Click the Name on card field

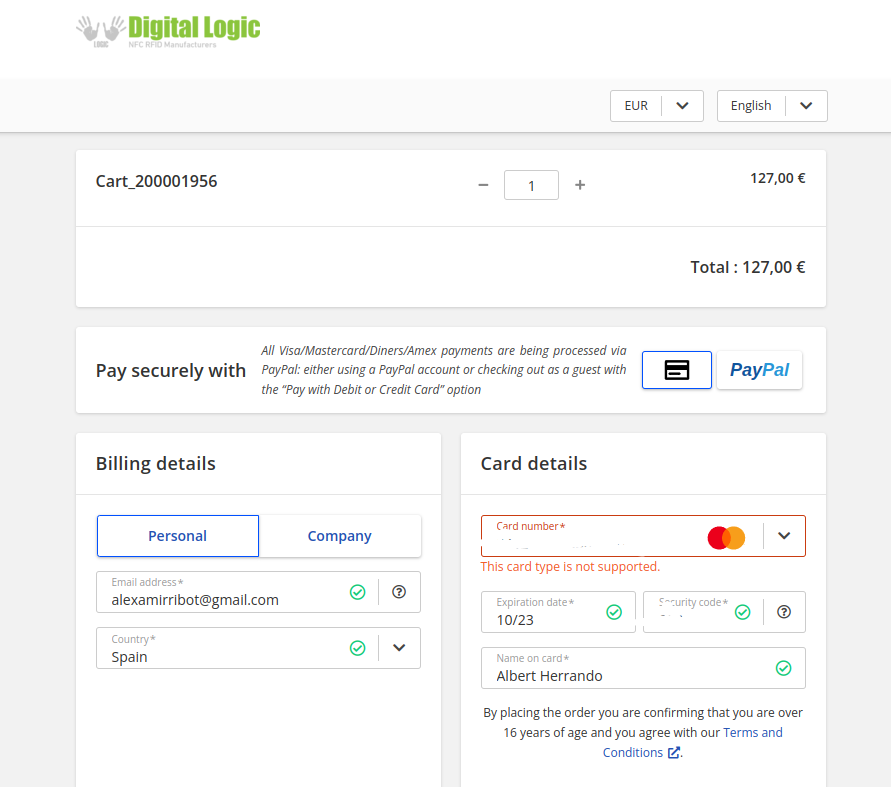[x=643, y=668]
